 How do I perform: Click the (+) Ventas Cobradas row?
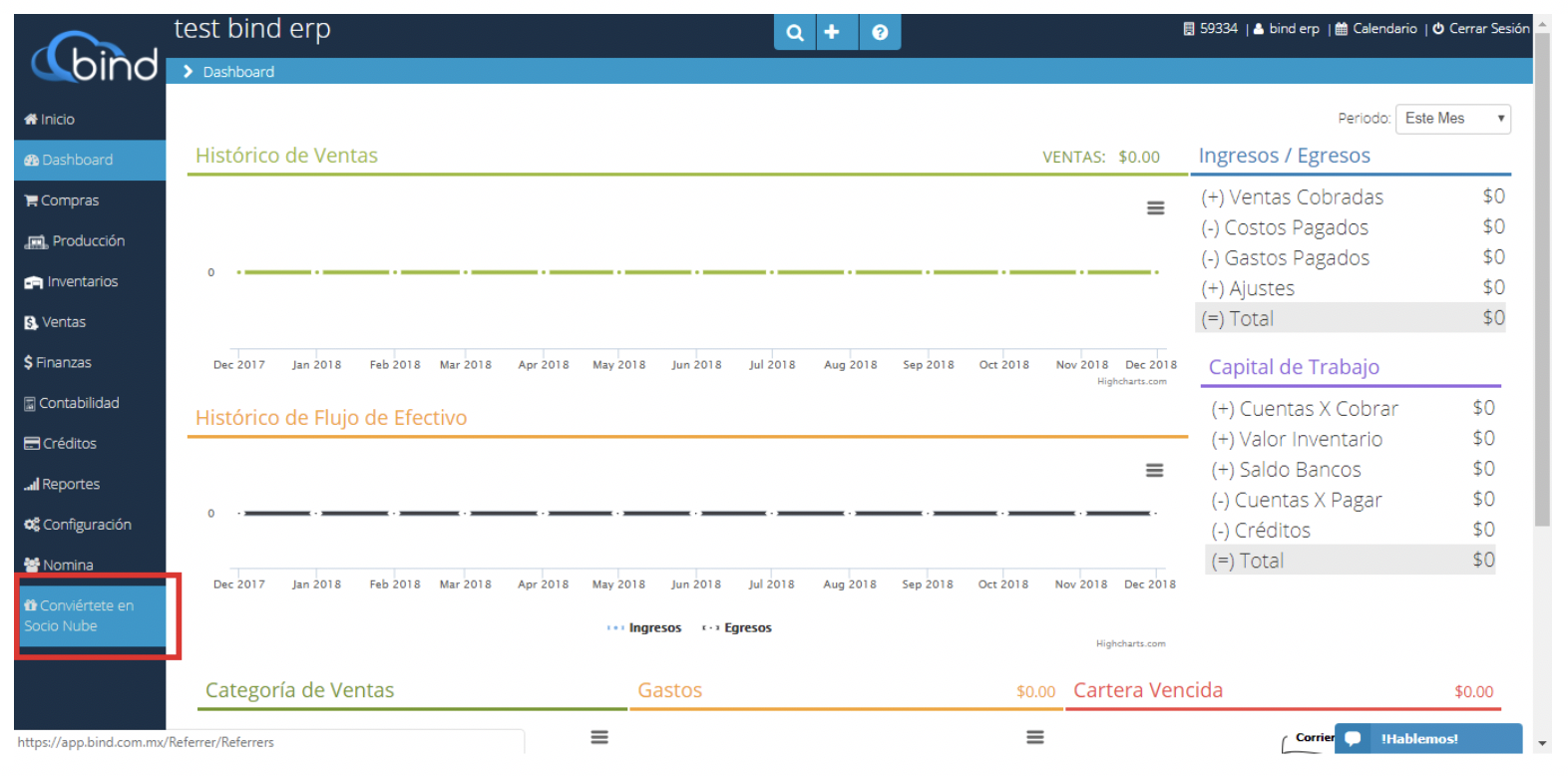click(x=1352, y=197)
